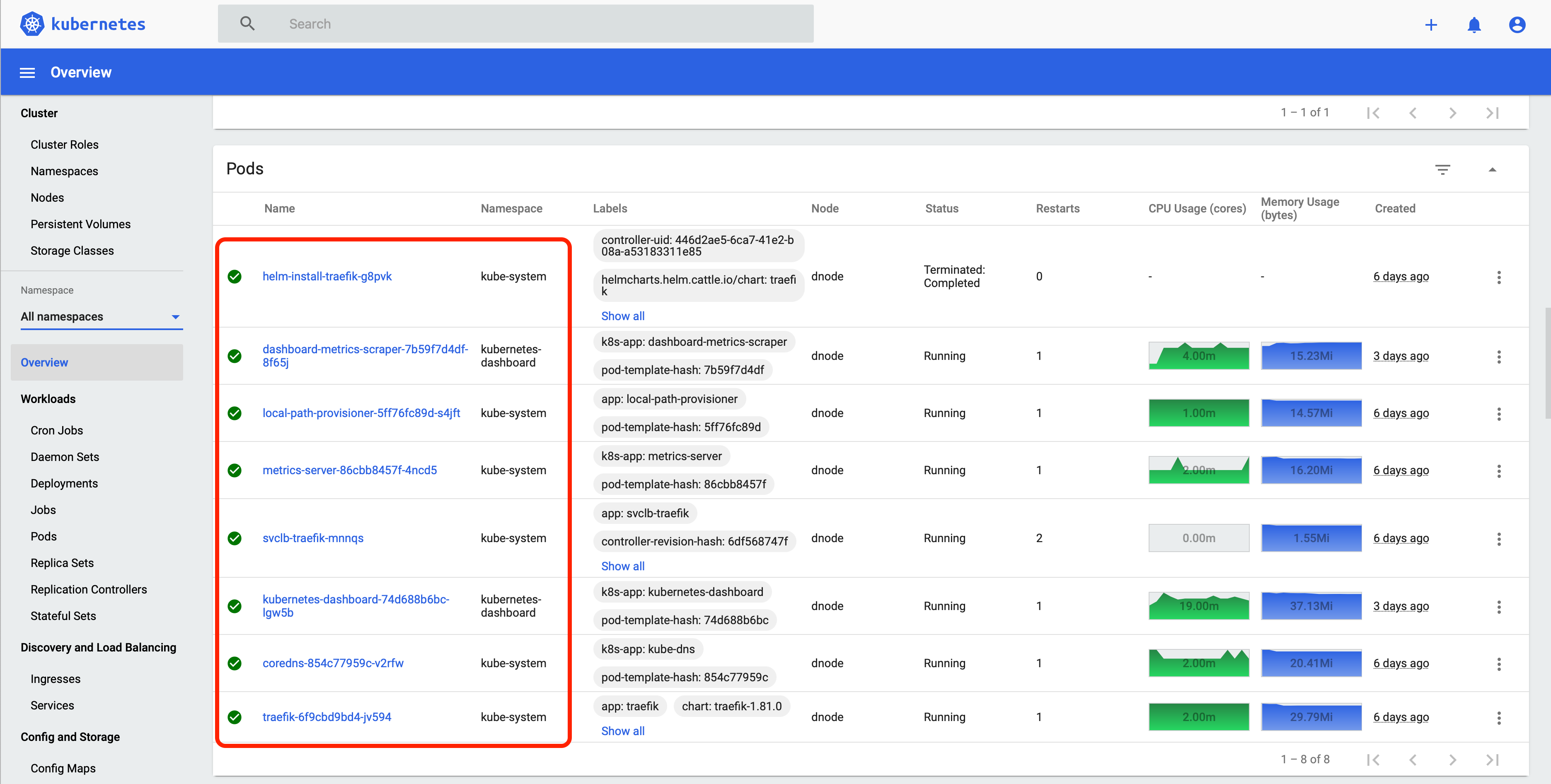Click the k8s-app: kube-dns label chip
Viewport: 1551px width, 784px height.
coord(648,649)
